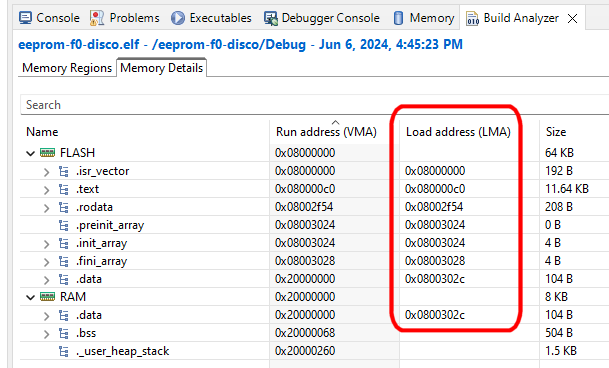Click the .fini_array section icon
Image resolution: width=609 pixels, height=368 pixels.
pyautogui.click(x=64, y=261)
